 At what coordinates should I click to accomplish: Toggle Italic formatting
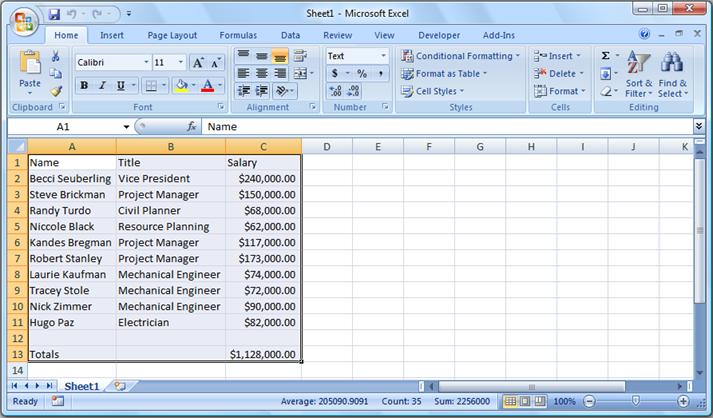[x=101, y=86]
